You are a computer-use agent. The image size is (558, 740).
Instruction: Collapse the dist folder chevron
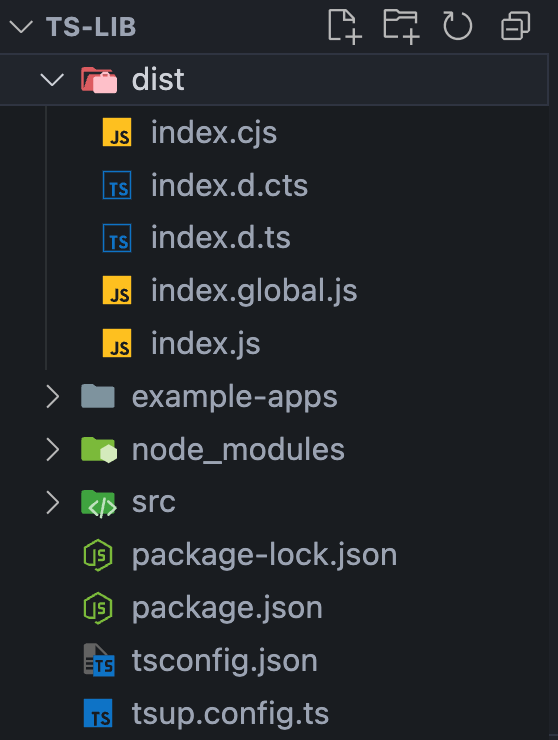pos(52,79)
